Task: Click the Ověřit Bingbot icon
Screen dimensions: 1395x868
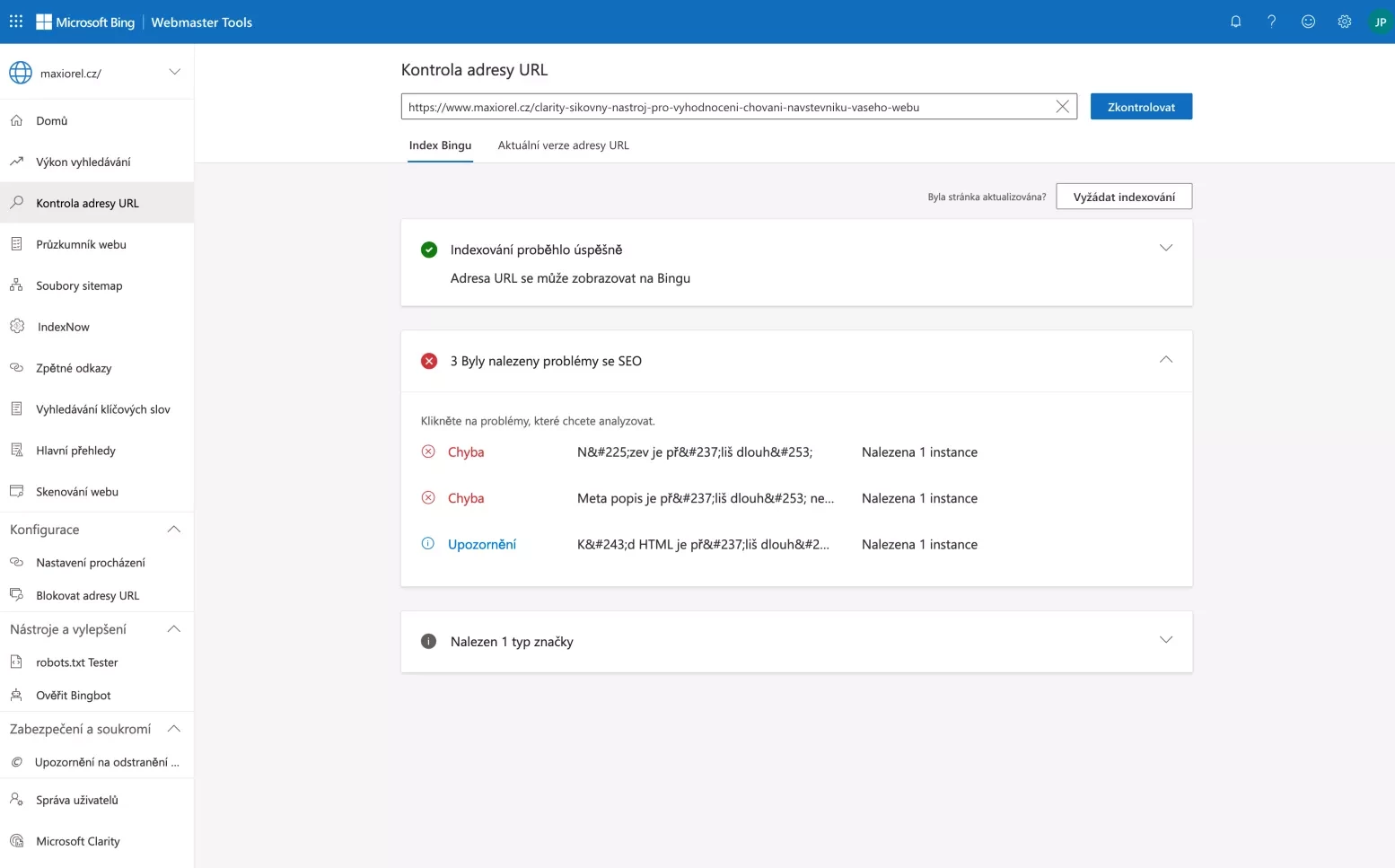Action: (16, 695)
